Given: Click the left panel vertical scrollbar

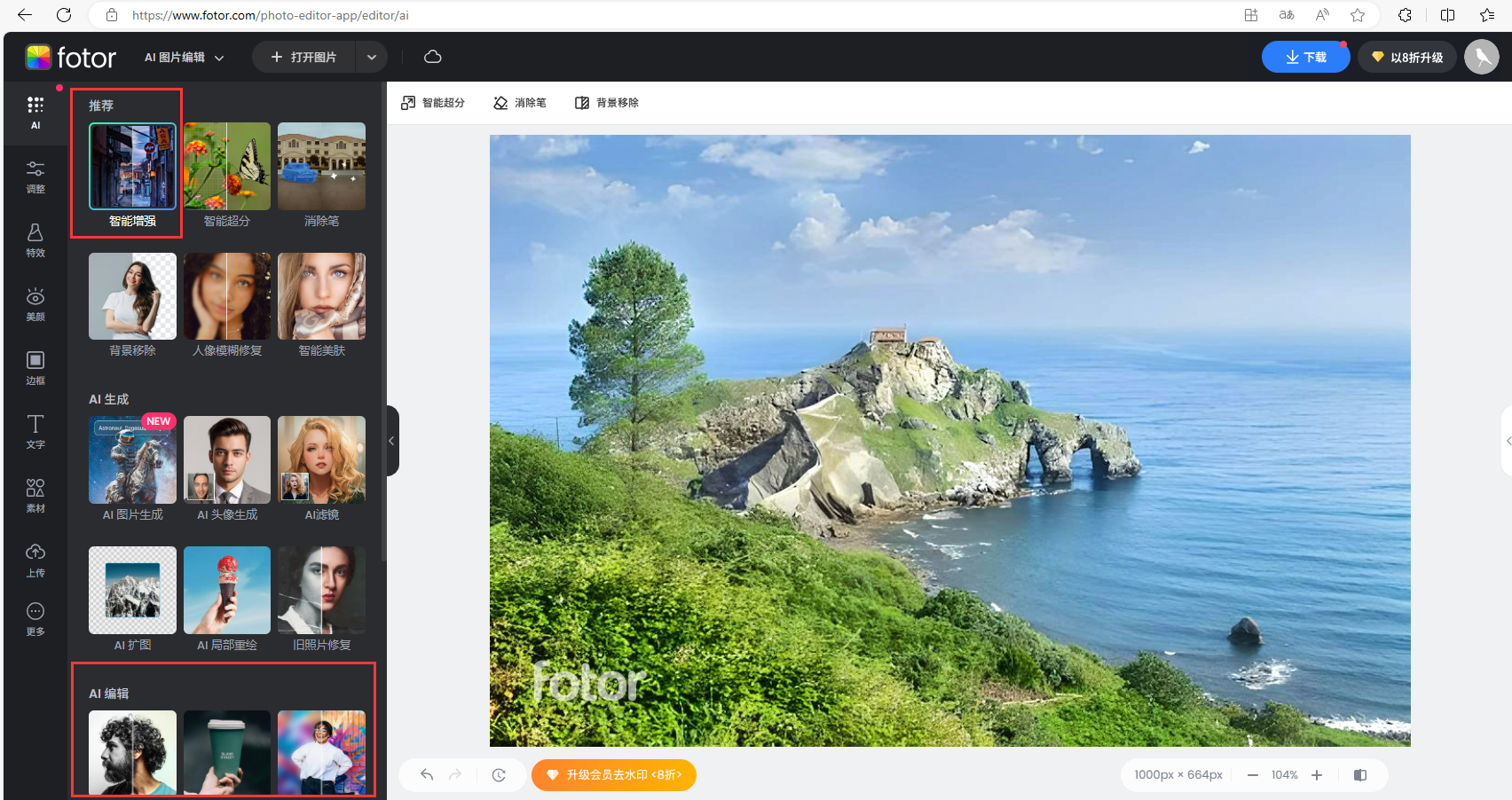Looking at the screenshot, I should (x=383, y=322).
